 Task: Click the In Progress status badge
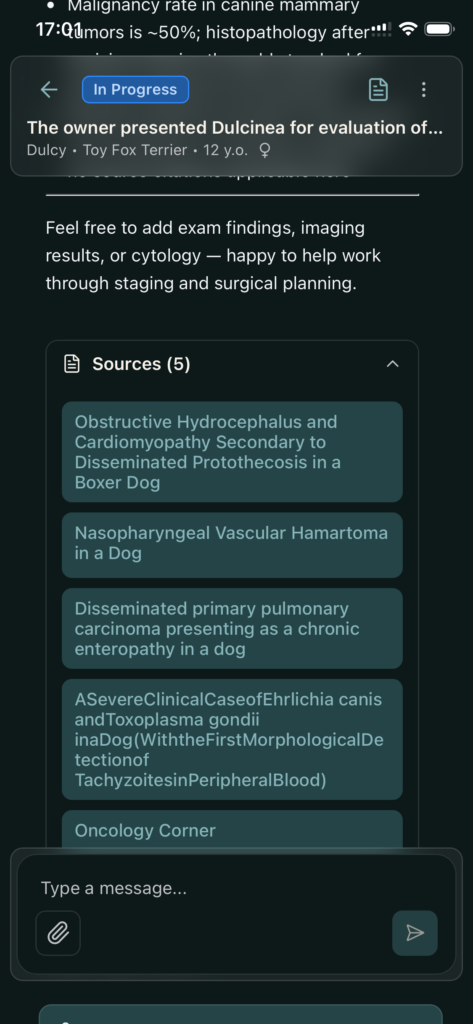[135, 89]
